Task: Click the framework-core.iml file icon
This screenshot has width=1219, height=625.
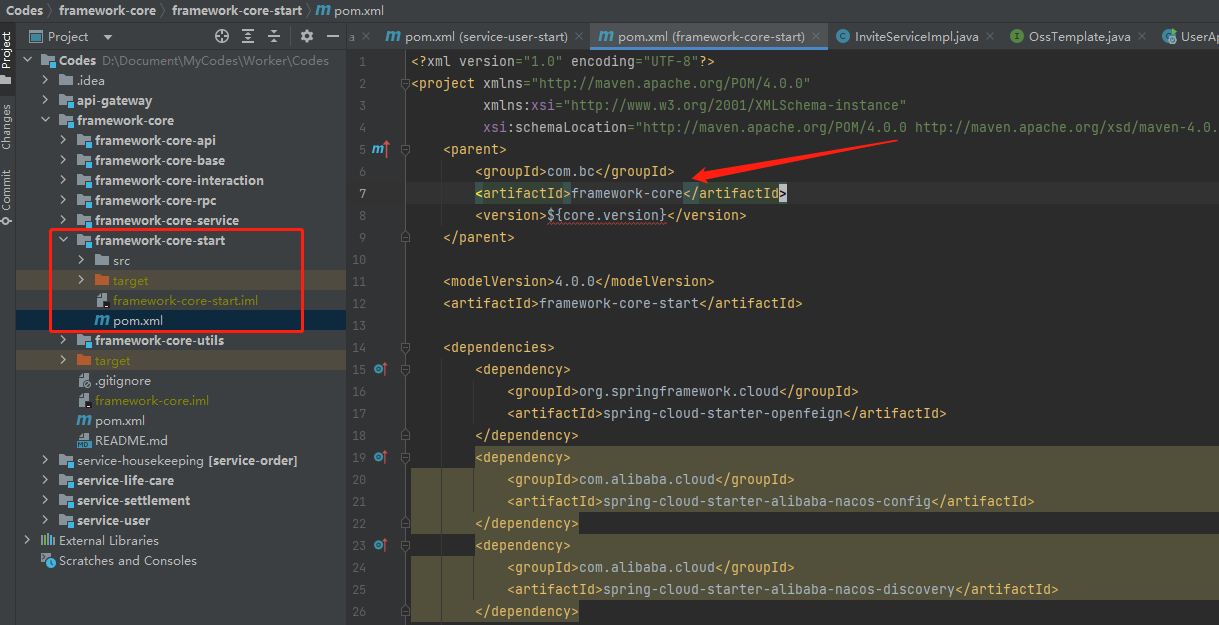Action: (85, 400)
